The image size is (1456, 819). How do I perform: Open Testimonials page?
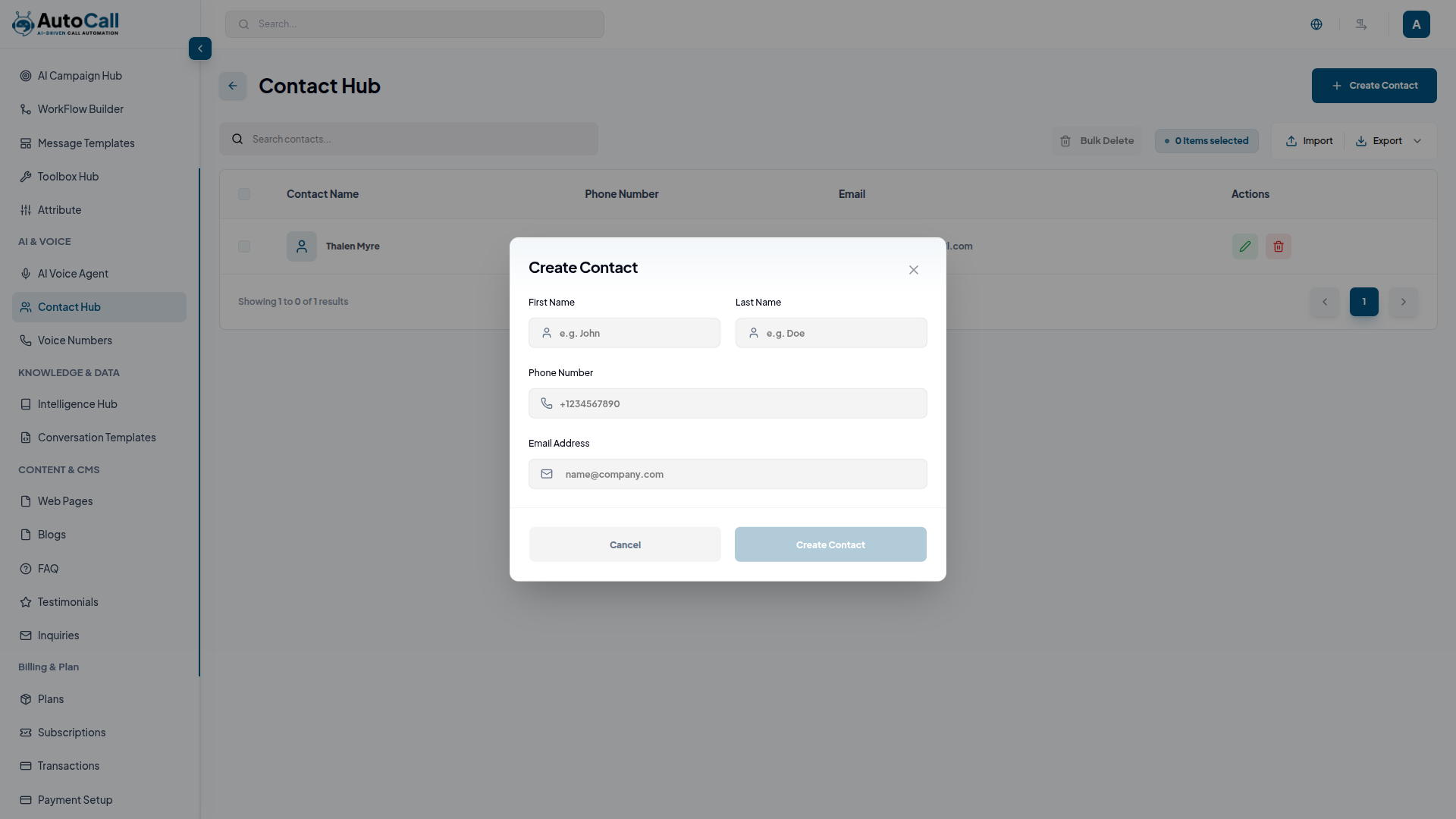99,602
